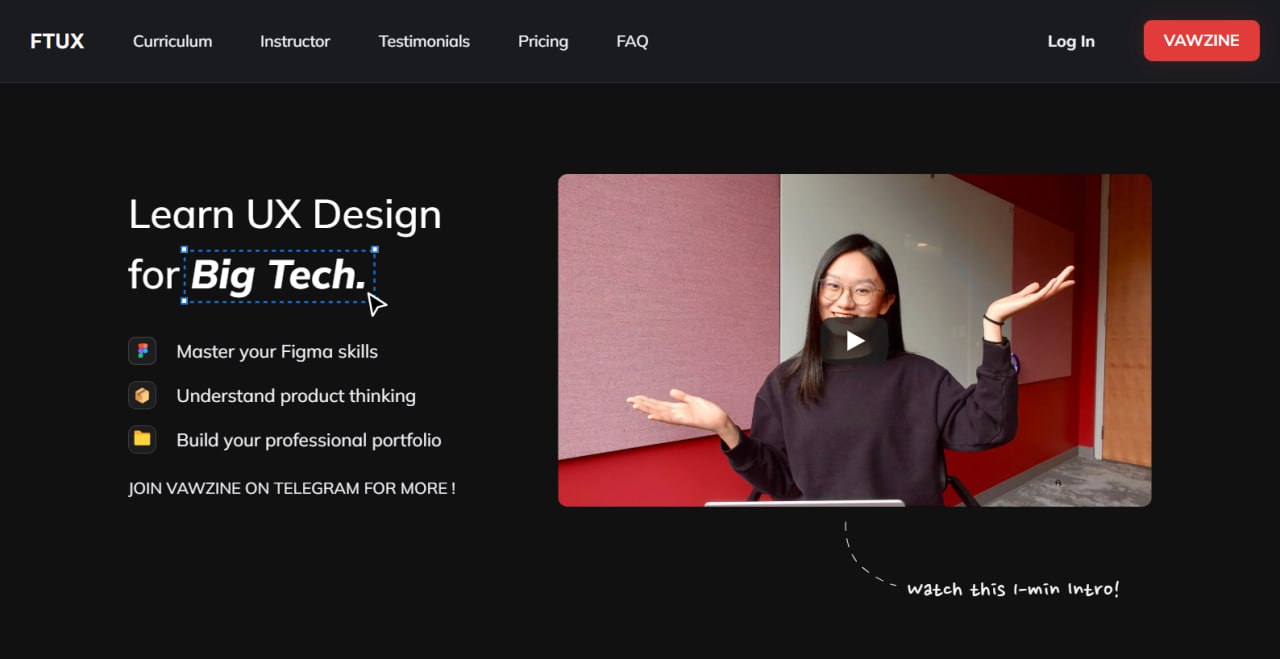Click the mouse cursor graphic near Big Tech

point(377,303)
